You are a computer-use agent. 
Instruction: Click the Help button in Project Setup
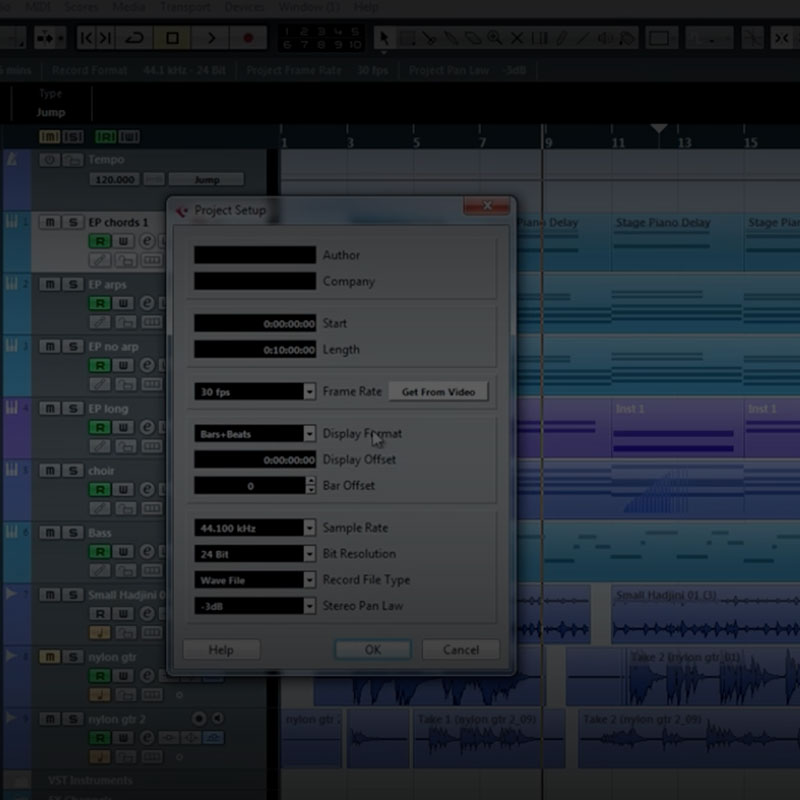[221, 649]
